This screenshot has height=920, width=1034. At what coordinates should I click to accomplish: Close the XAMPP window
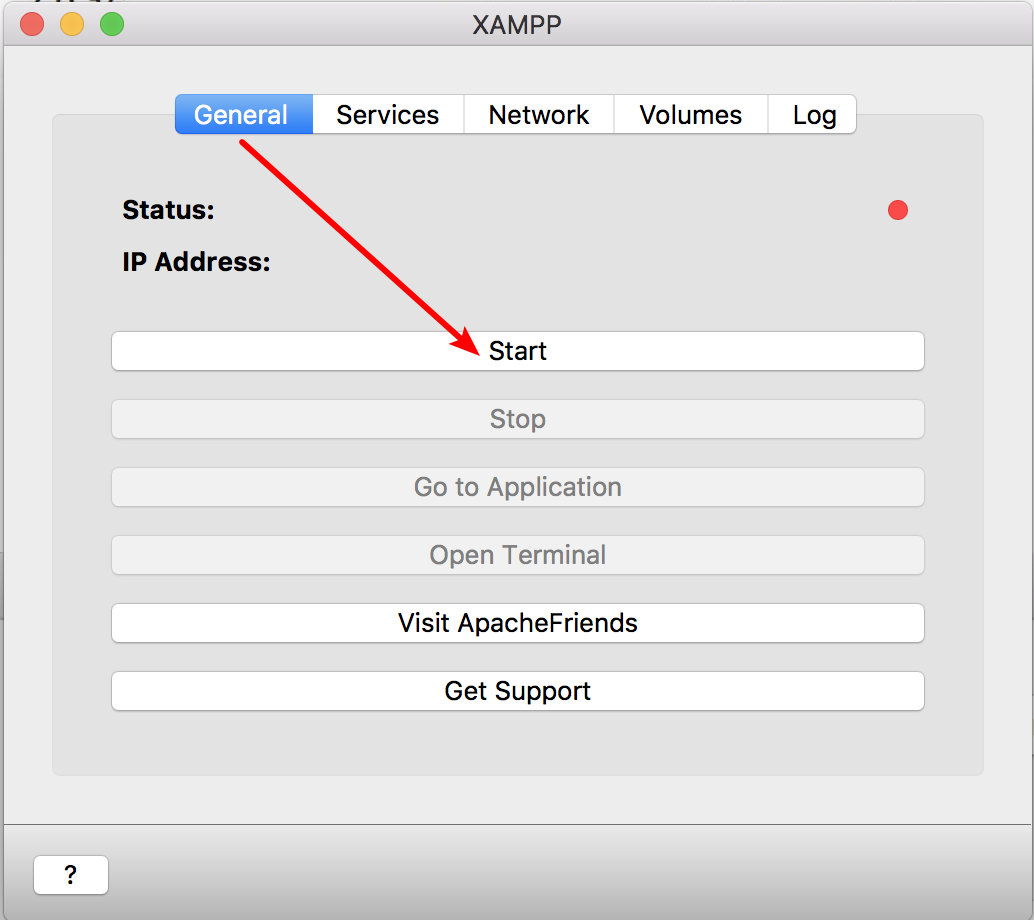coord(32,24)
